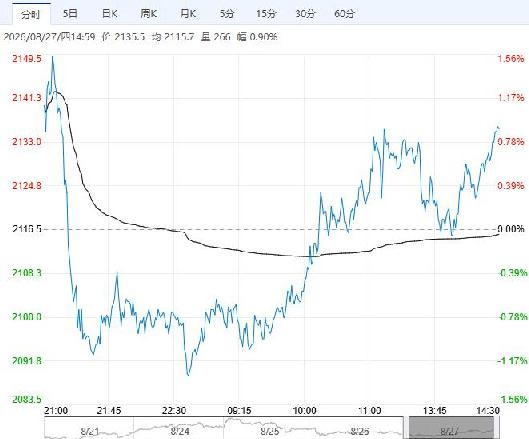Click the 8/24 segment in the mini timeline
Viewport: 529px width, 439px height.
tap(178, 428)
